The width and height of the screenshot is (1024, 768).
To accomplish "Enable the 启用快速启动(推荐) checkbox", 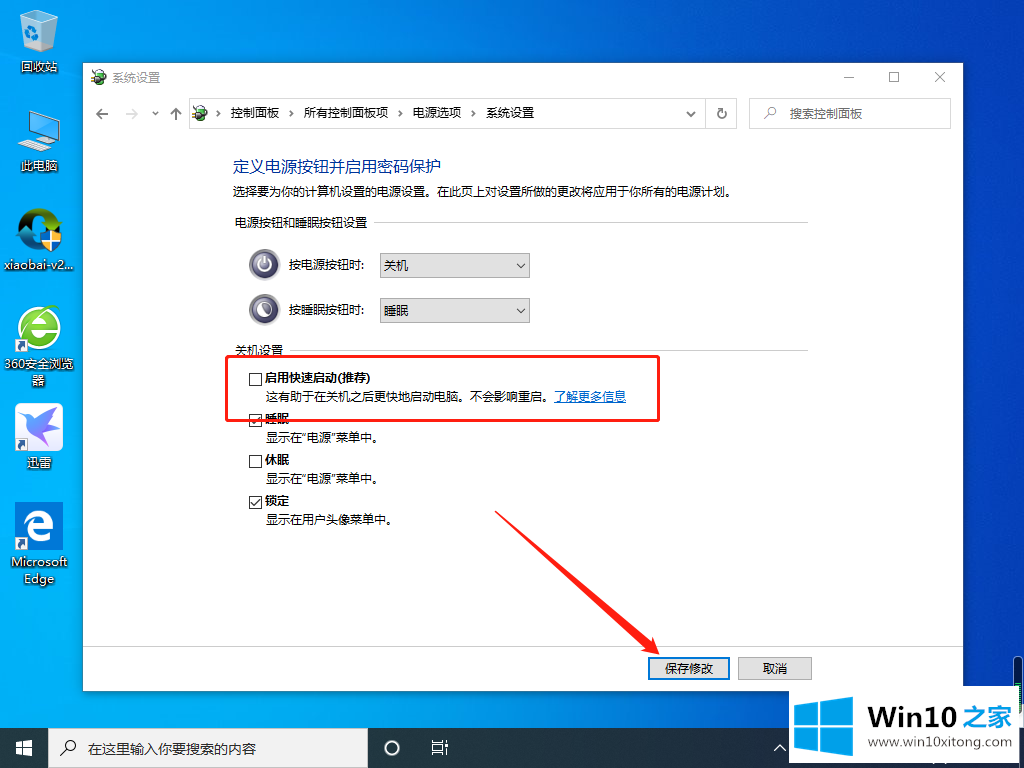I will (x=255, y=379).
